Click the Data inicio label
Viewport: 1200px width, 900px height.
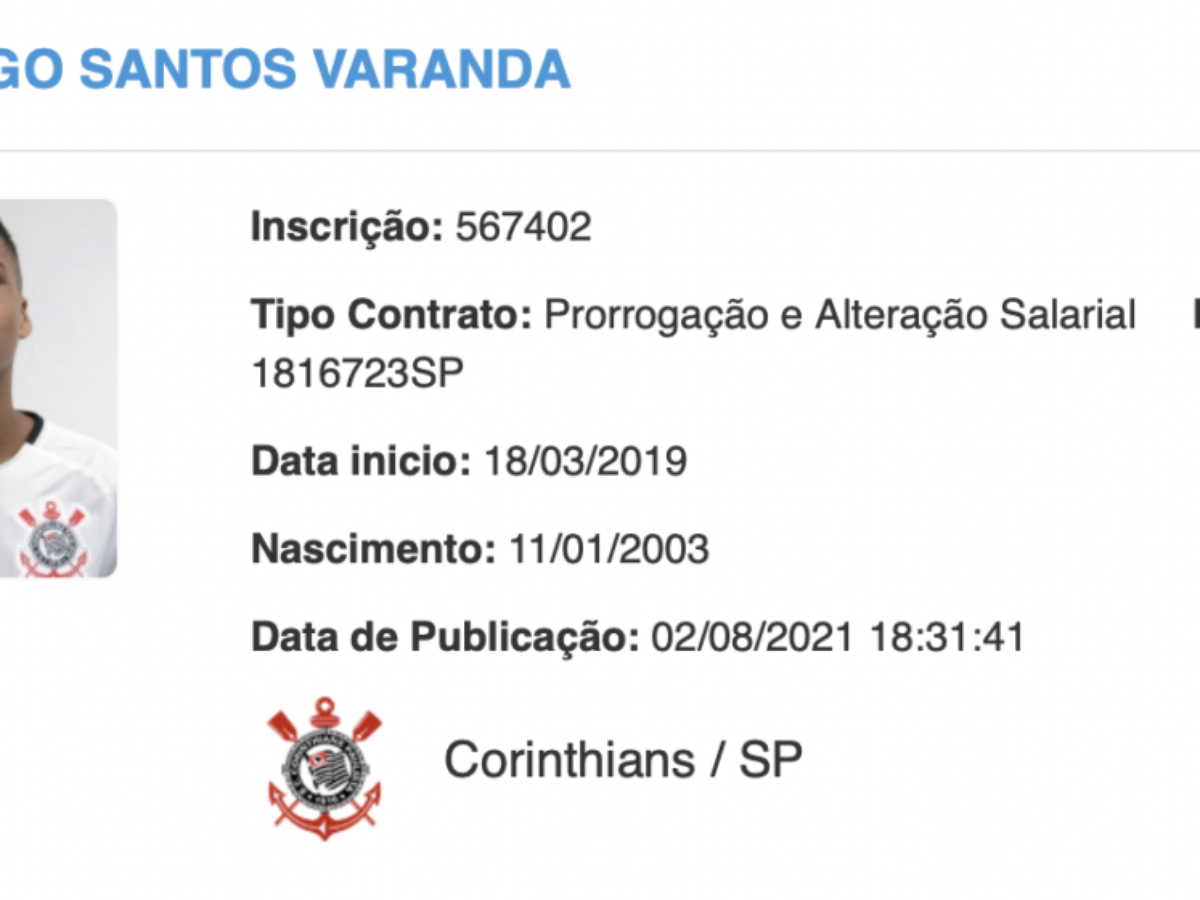360,461
